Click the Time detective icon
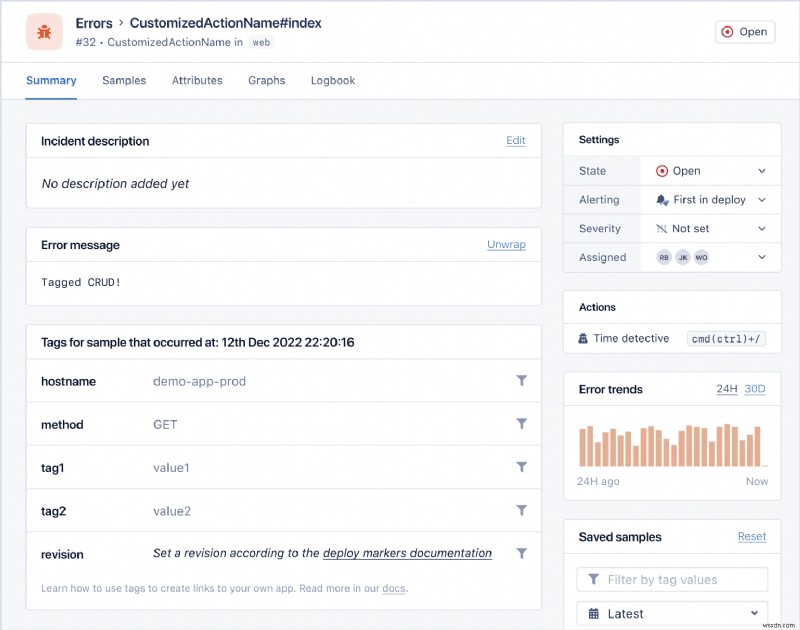Image resolution: width=800 pixels, height=630 pixels. pyautogui.click(x=583, y=338)
